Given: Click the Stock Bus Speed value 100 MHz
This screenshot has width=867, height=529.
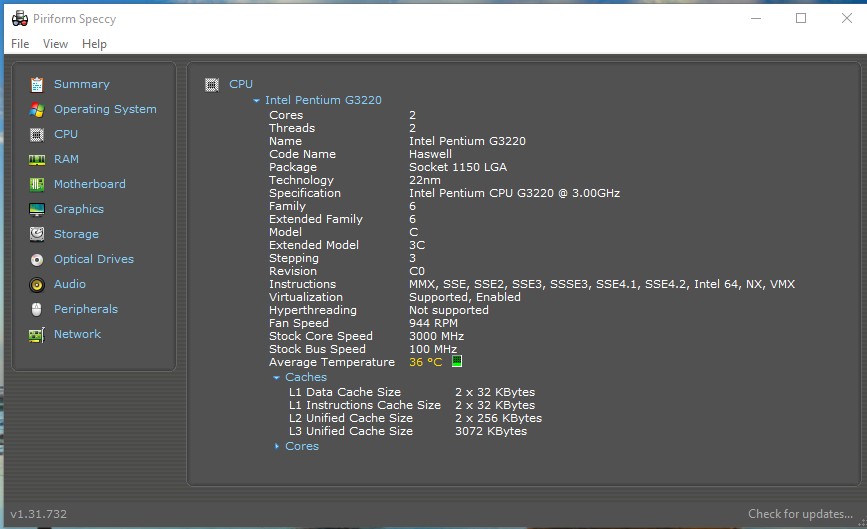Looking at the screenshot, I should click(x=433, y=349).
